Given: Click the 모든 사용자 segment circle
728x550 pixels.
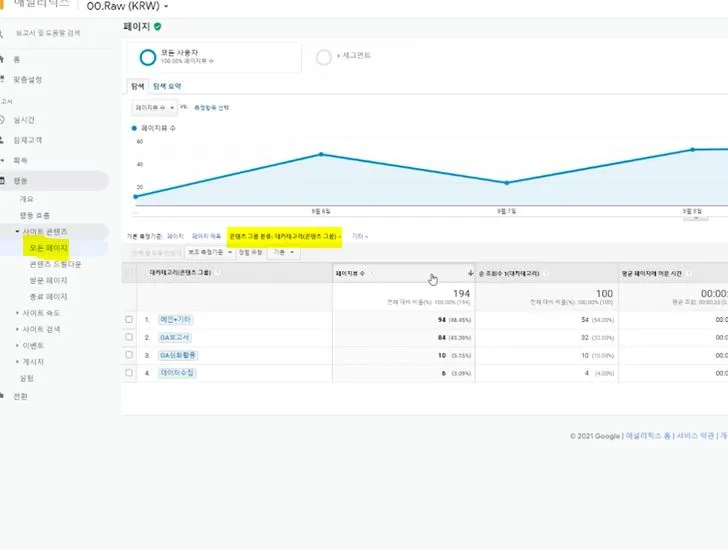Looking at the screenshot, I should click(148, 58).
